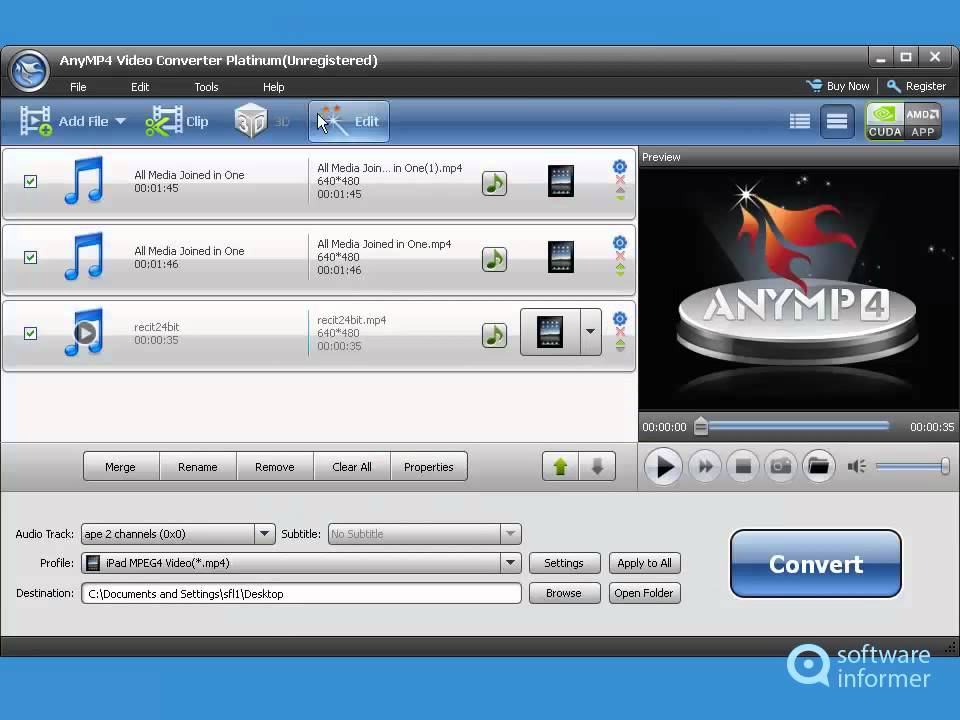The width and height of the screenshot is (960, 720).
Task: Switch to detailed list view icon
Action: 800,121
